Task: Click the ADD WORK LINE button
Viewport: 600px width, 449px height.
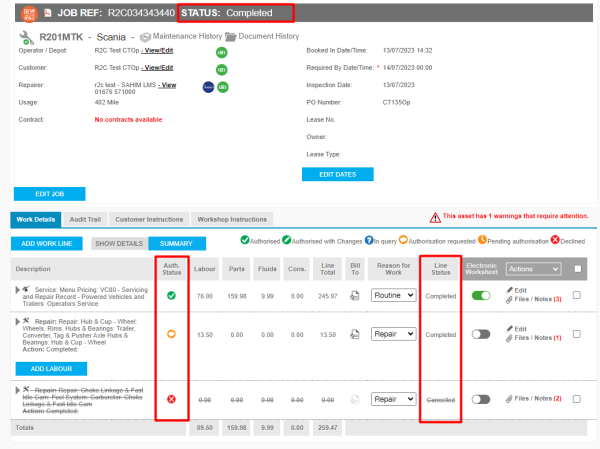Action: (47, 243)
